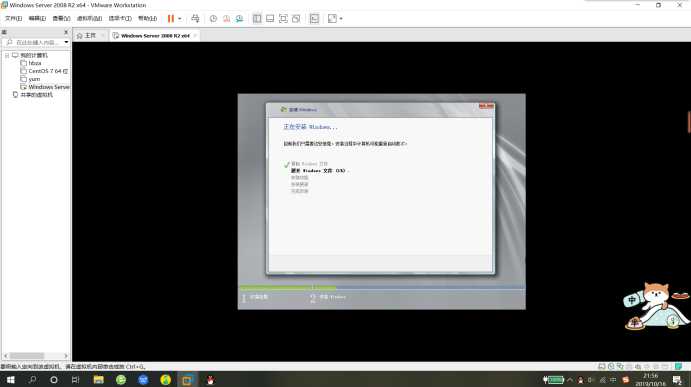Click the 展开 Windows 文件 progress line
Screen dimensions: 691x387
point(319,171)
